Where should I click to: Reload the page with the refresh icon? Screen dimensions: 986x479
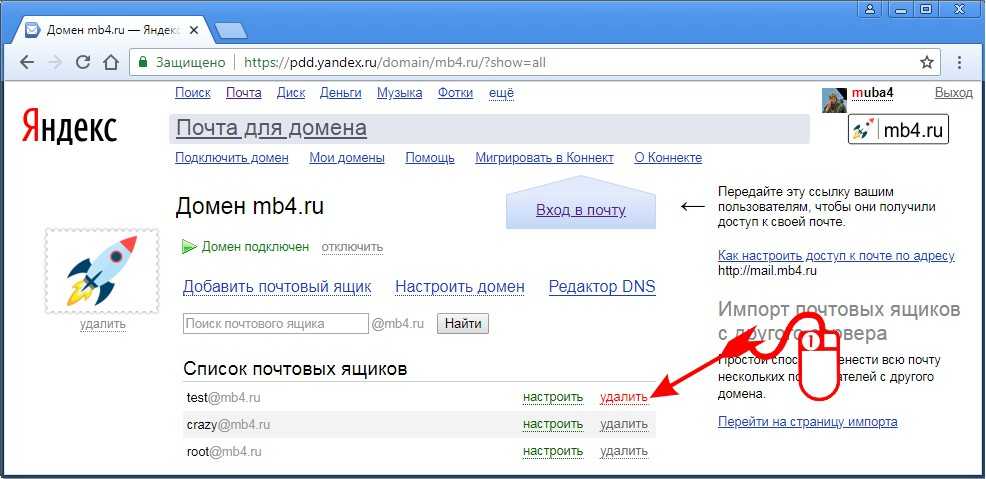pos(83,62)
